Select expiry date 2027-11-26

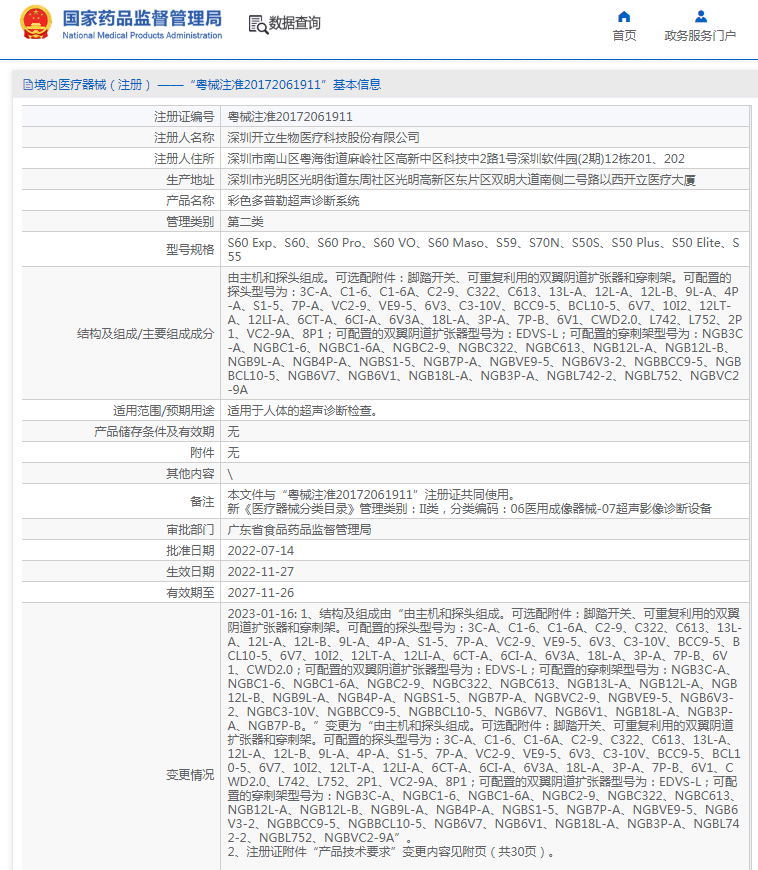point(261,593)
